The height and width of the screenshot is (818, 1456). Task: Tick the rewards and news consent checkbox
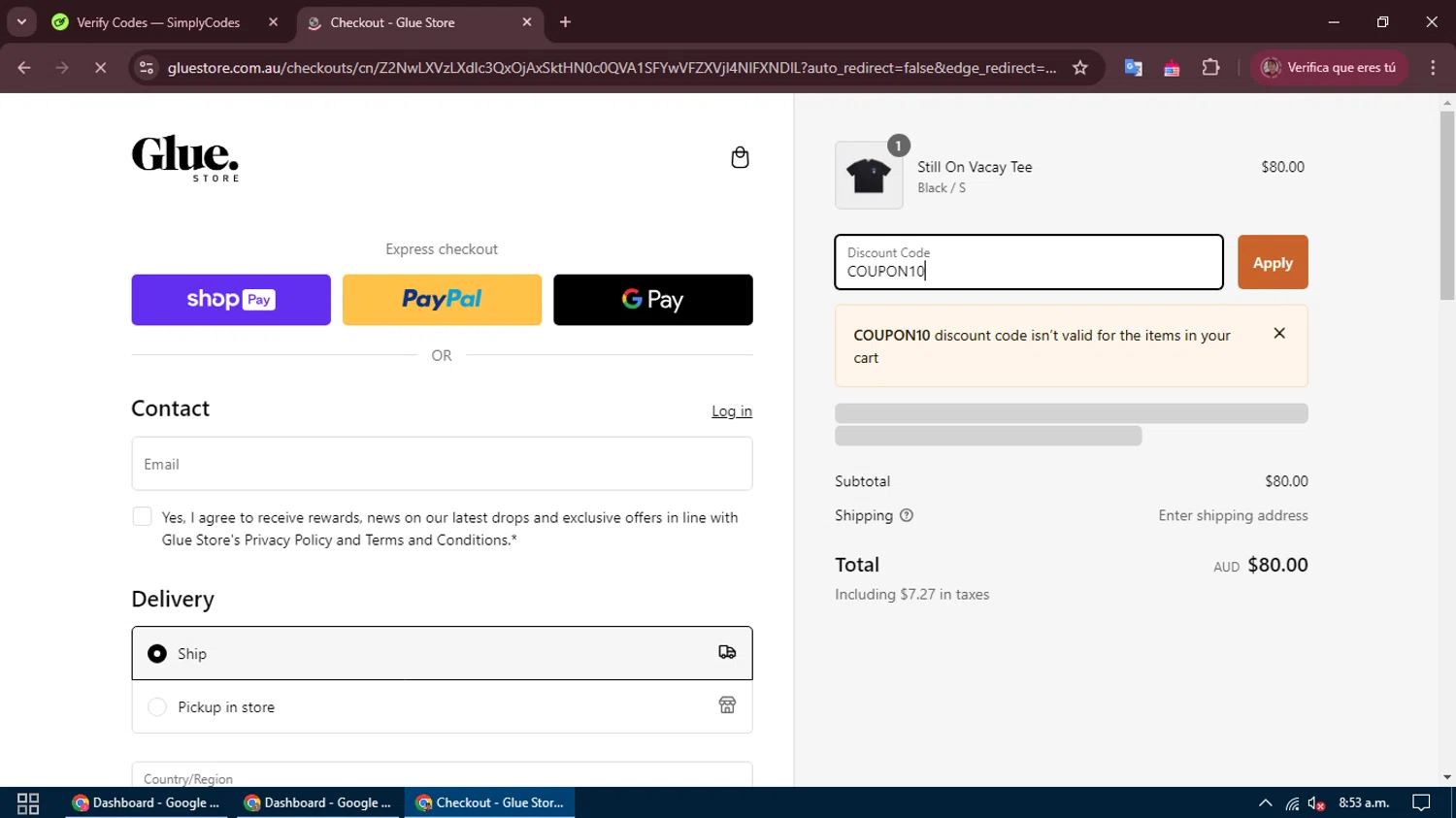[x=142, y=516]
